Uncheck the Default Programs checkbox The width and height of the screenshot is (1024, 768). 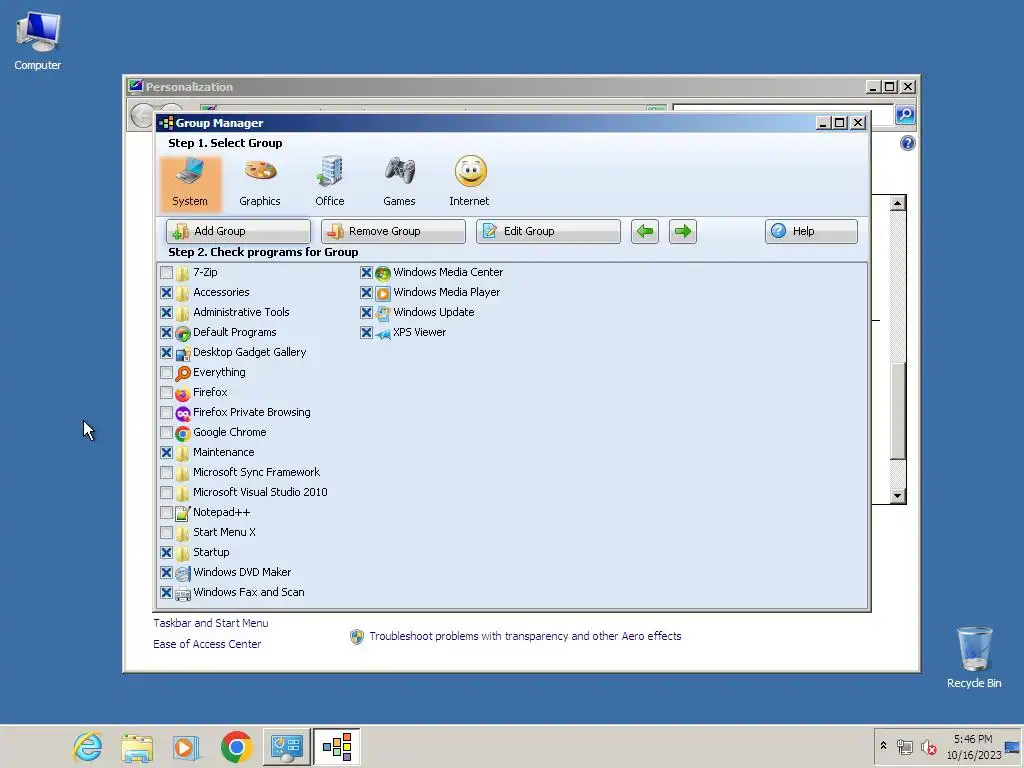[167, 332]
